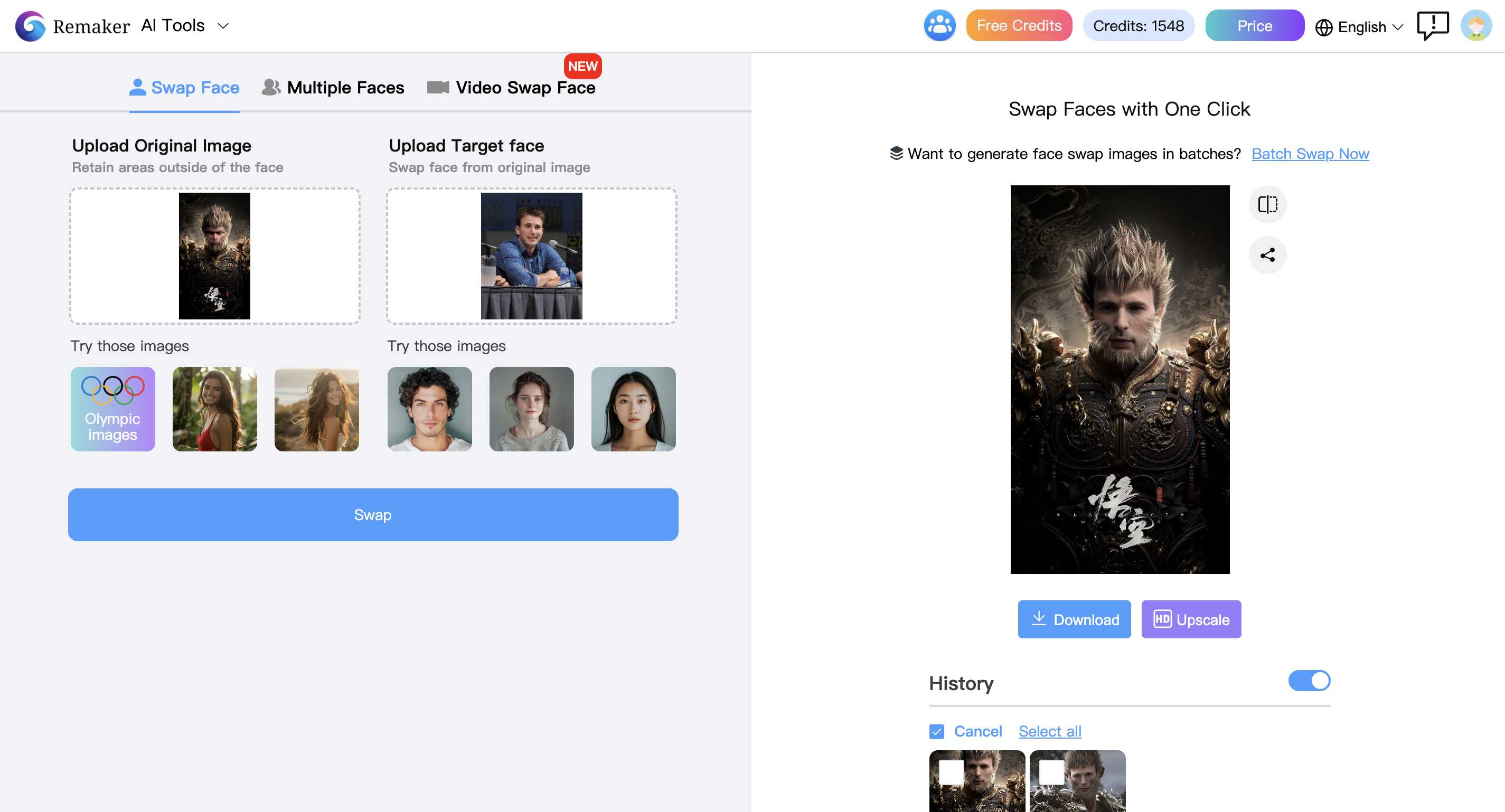Download the swapped result image
1505x812 pixels.
click(1074, 619)
